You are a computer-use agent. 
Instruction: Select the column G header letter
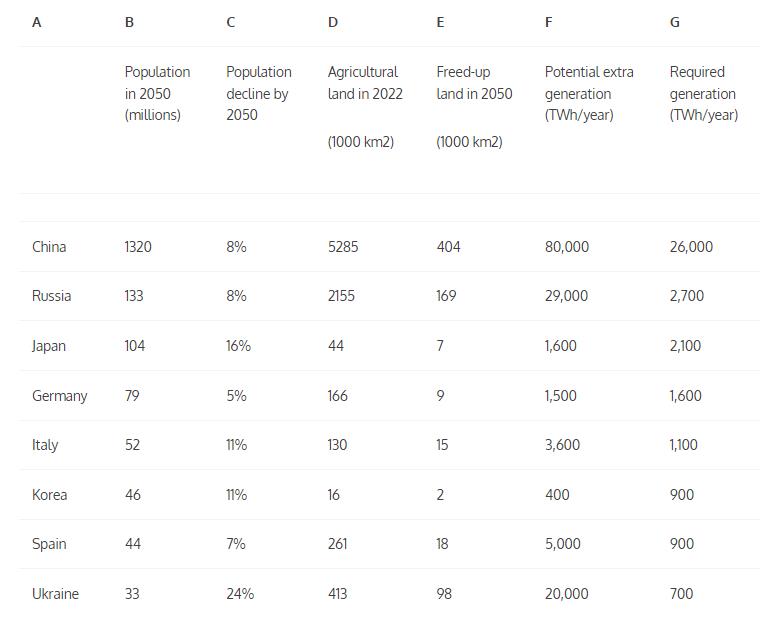675,22
